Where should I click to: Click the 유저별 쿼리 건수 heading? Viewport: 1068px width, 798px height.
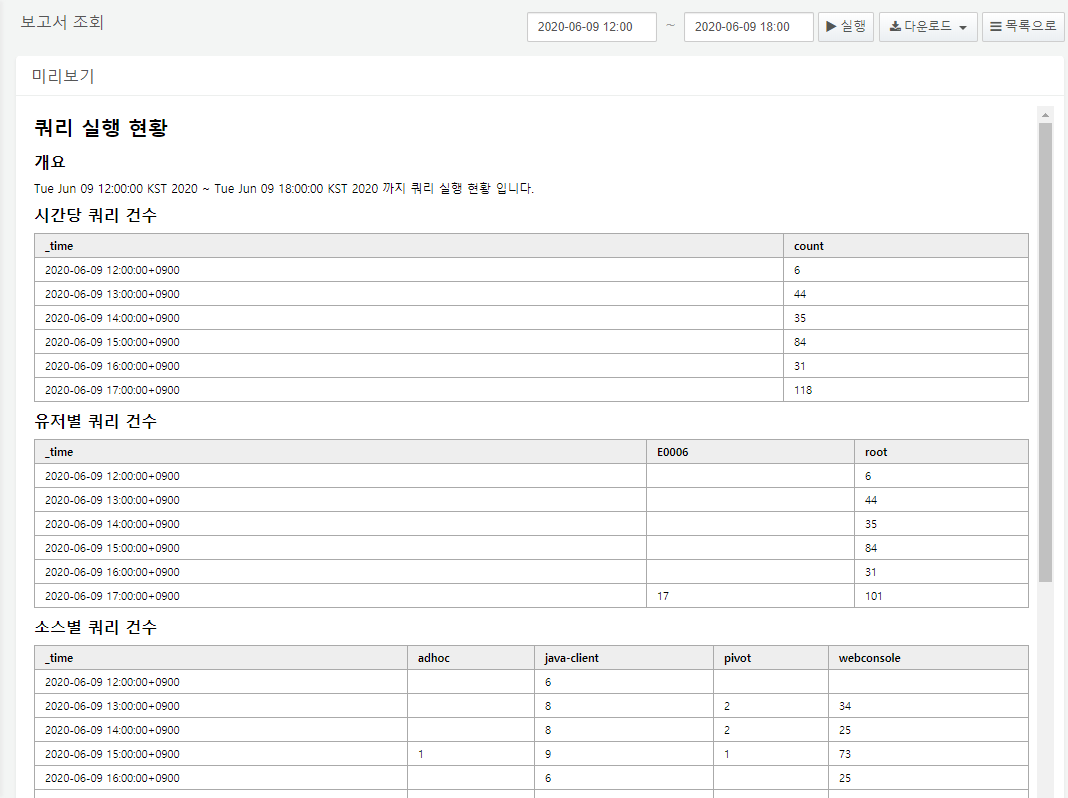point(95,421)
